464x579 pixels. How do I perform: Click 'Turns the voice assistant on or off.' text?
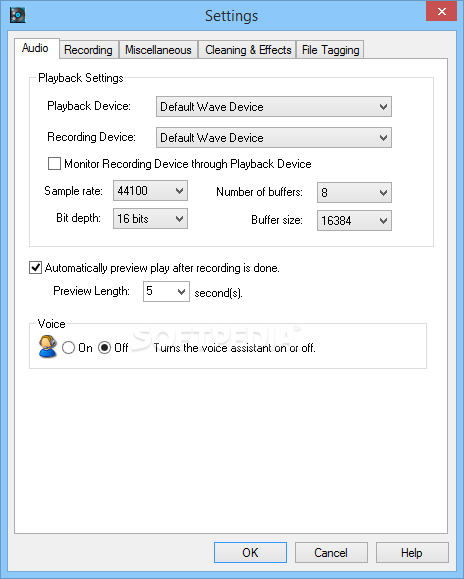click(x=234, y=348)
